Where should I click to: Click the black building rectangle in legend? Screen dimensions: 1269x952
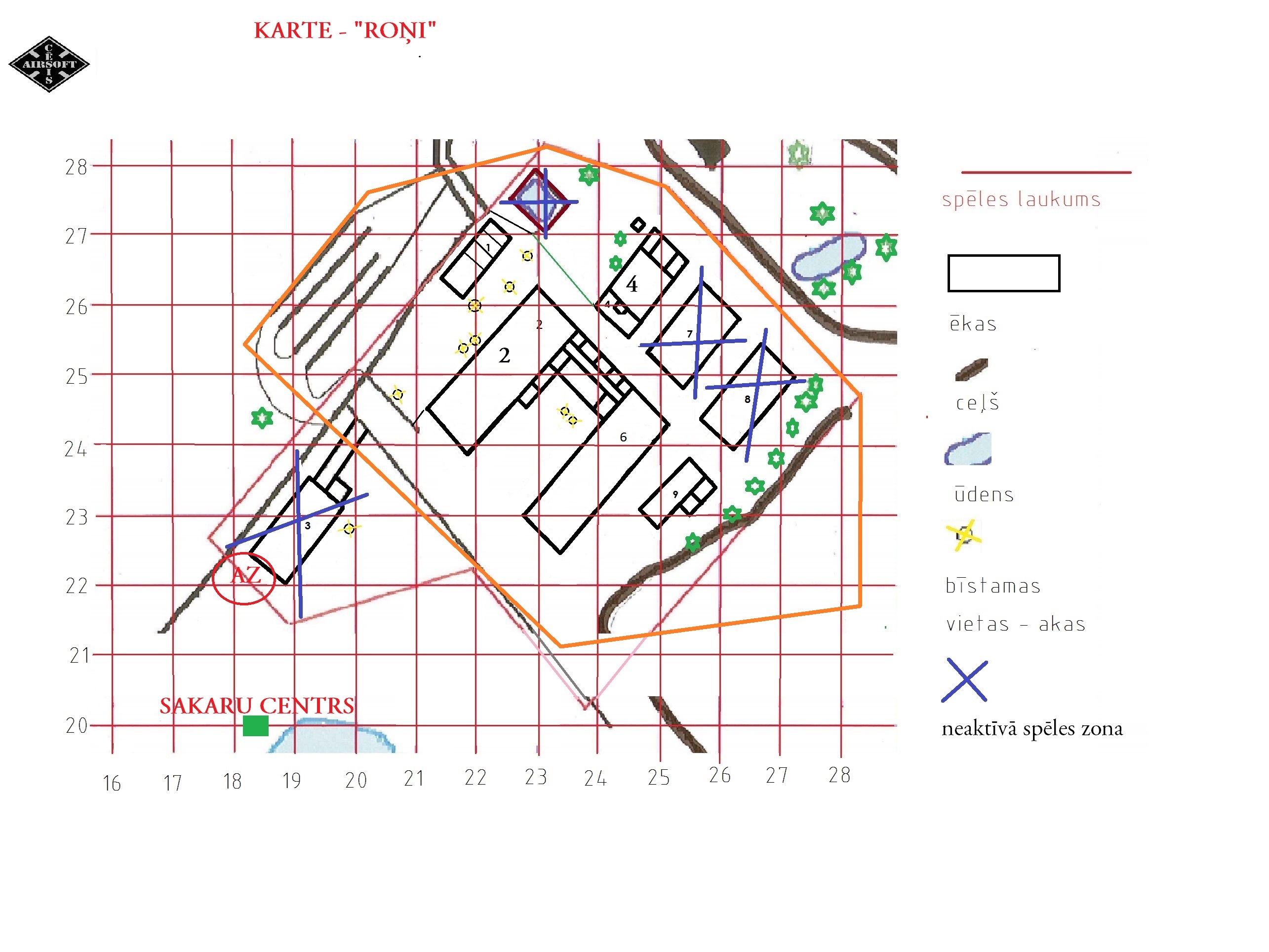point(1003,273)
